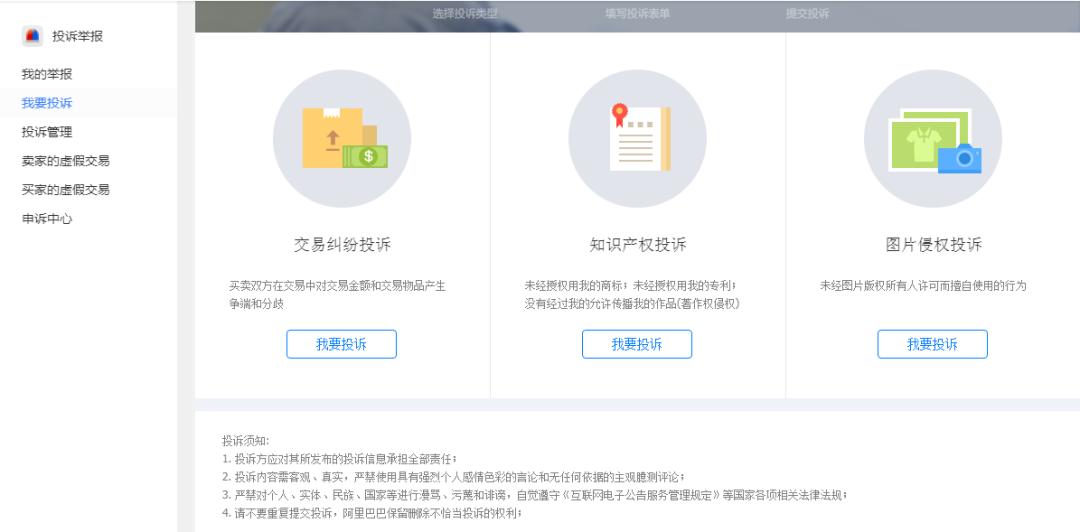This screenshot has width=1080, height=532.
Task: Click the 投诉举报 logo icon
Action: [32, 36]
